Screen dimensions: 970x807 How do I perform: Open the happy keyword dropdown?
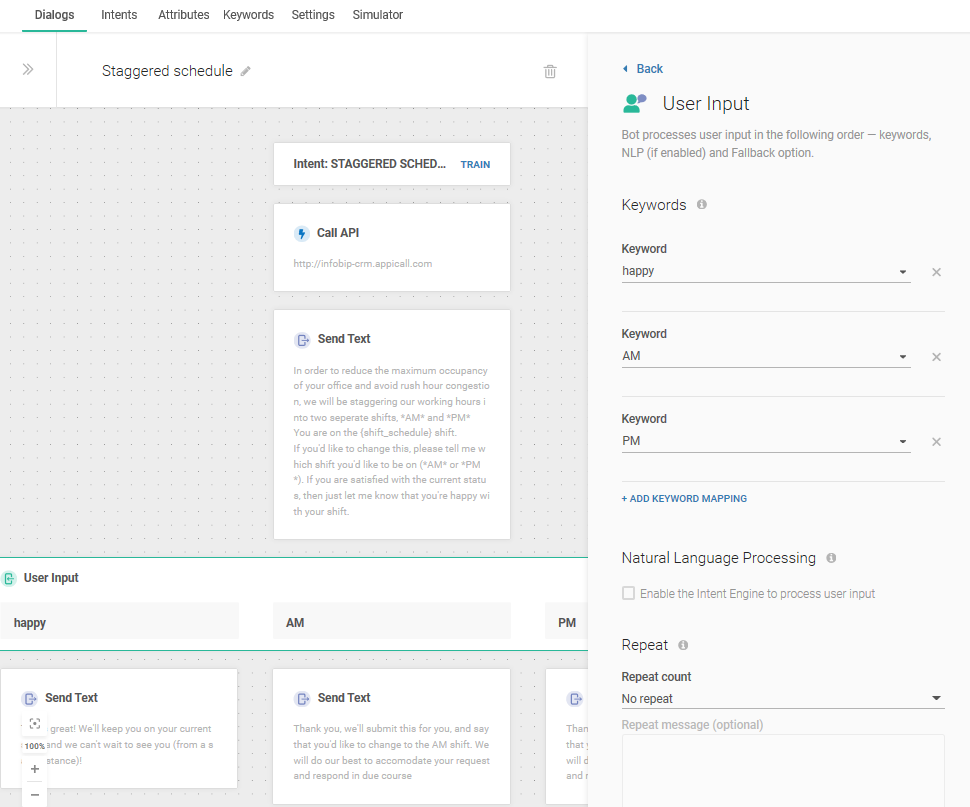click(902, 272)
